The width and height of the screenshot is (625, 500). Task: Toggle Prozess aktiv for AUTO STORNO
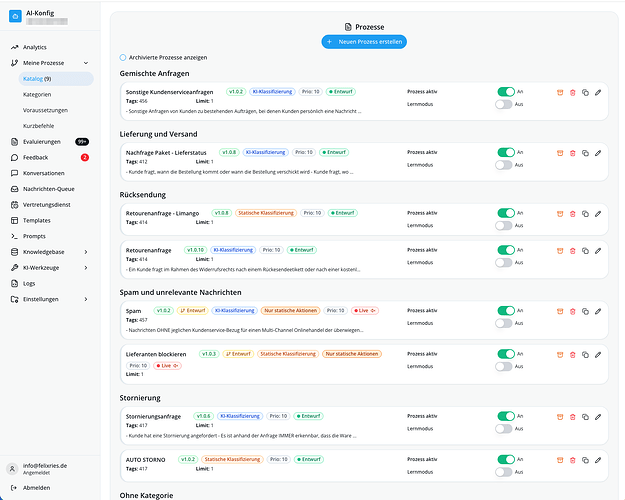click(506, 459)
